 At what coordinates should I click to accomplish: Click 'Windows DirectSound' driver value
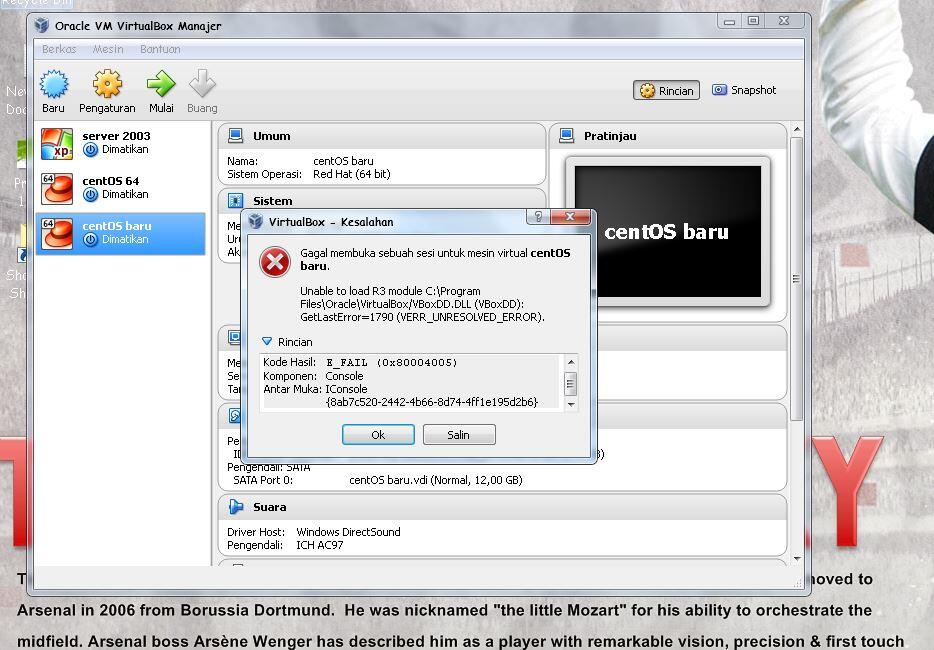(x=348, y=531)
